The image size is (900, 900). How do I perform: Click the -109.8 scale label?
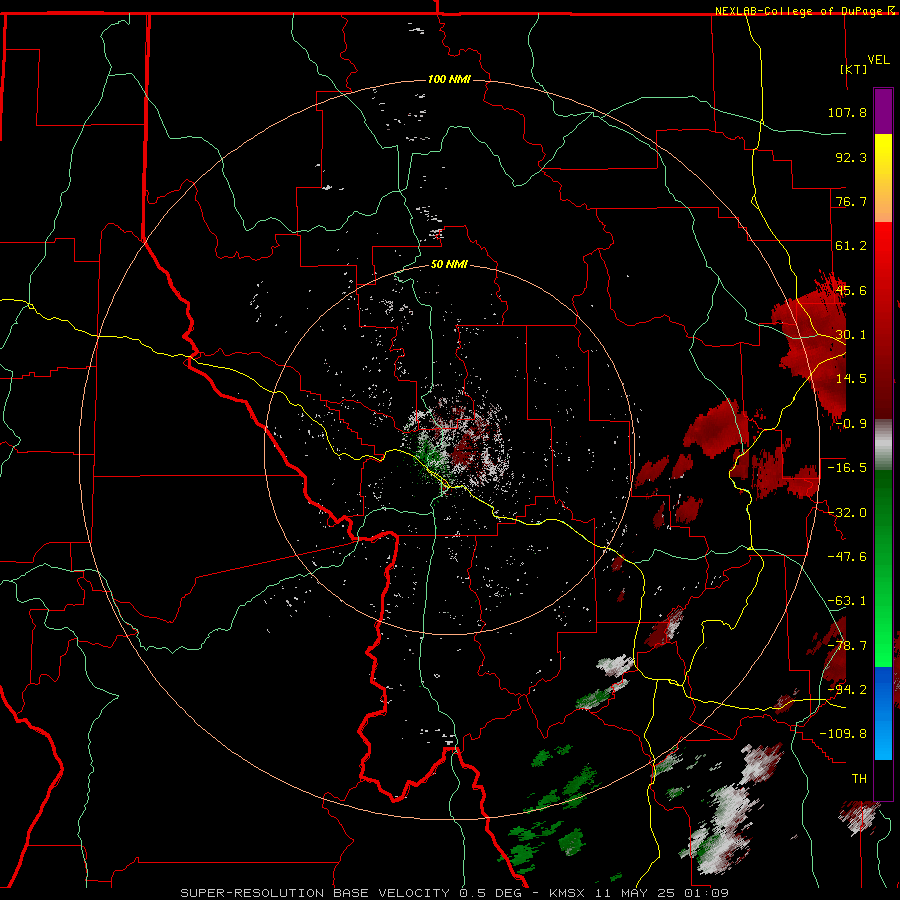tap(843, 734)
